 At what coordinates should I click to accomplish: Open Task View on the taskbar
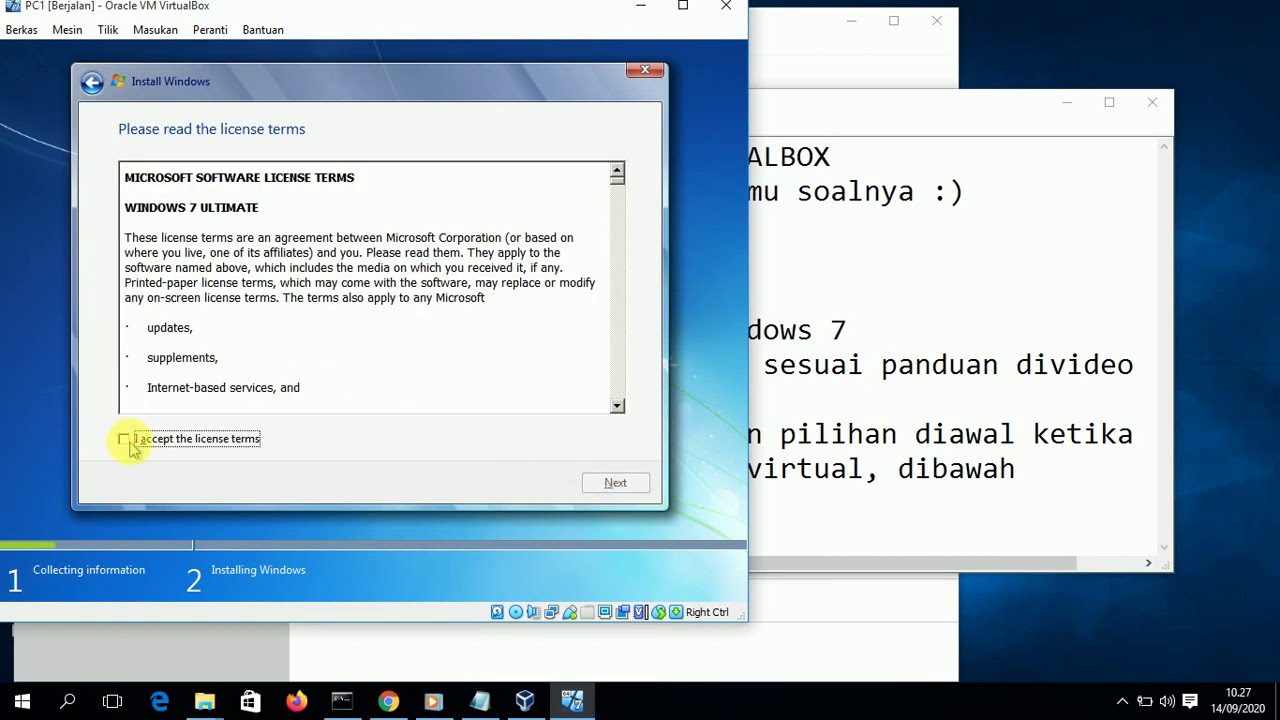click(113, 701)
